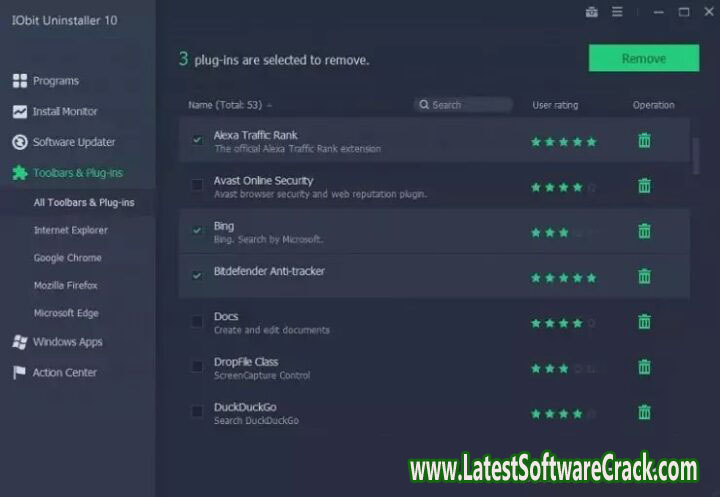Image resolution: width=720 pixels, height=497 pixels.
Task: Select the Avast Online Security entry name
Action: click(263, 181)
